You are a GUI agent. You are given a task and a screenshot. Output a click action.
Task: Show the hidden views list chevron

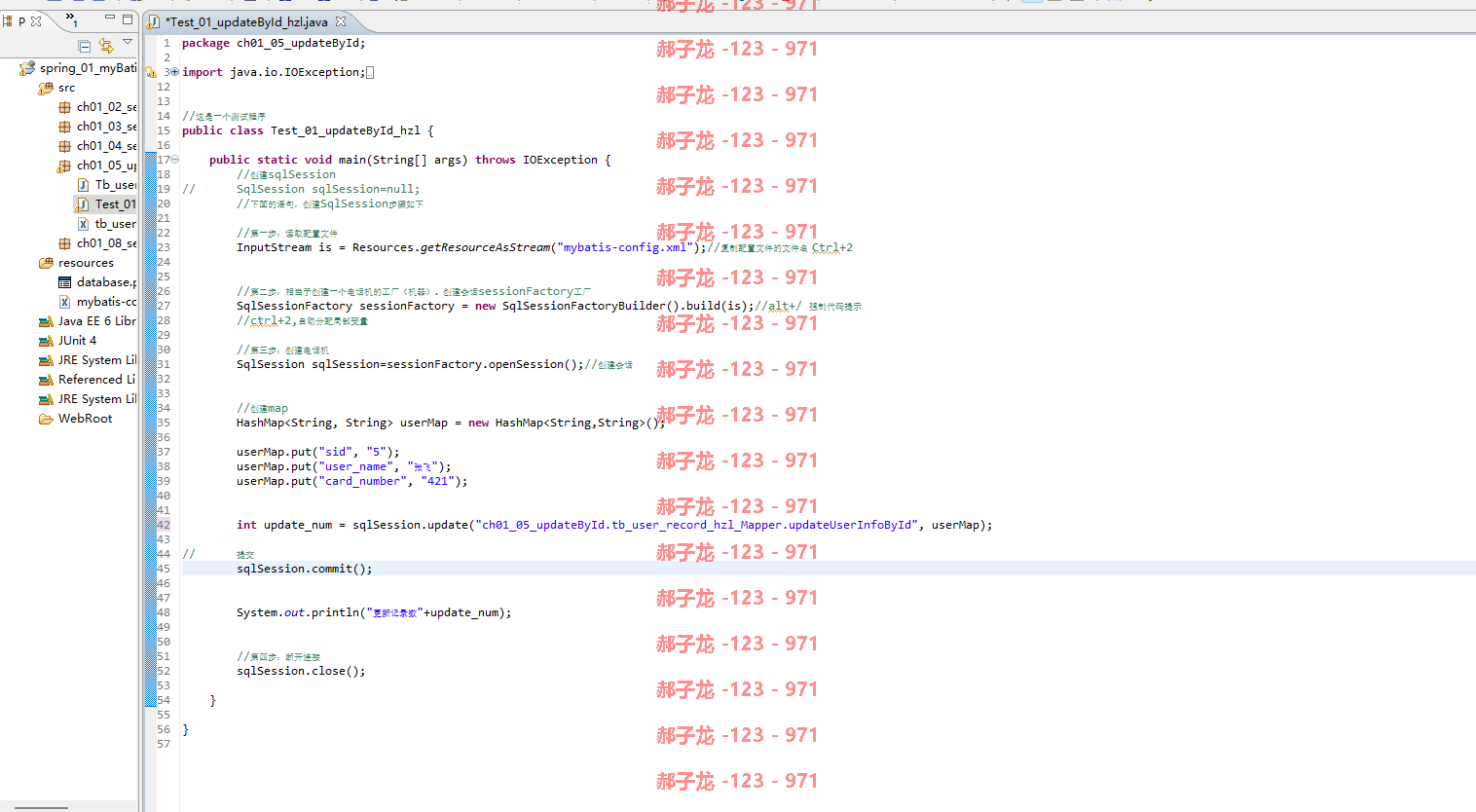71,18
